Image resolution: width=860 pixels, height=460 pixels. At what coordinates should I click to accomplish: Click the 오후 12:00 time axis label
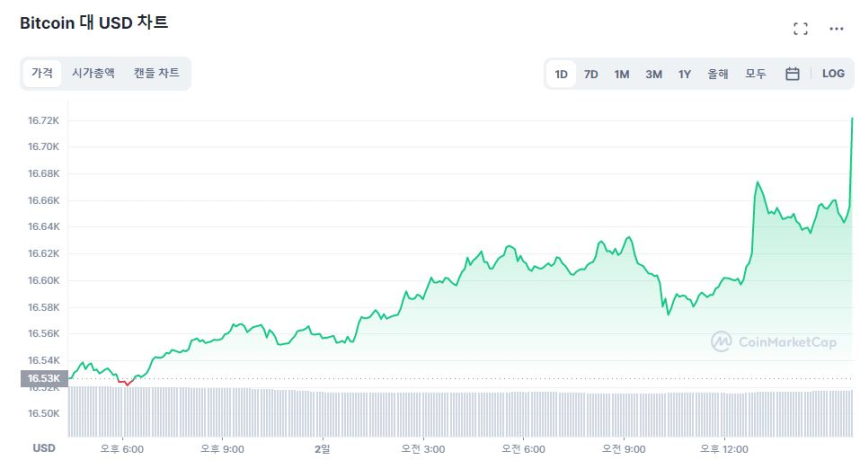[724, 449]
